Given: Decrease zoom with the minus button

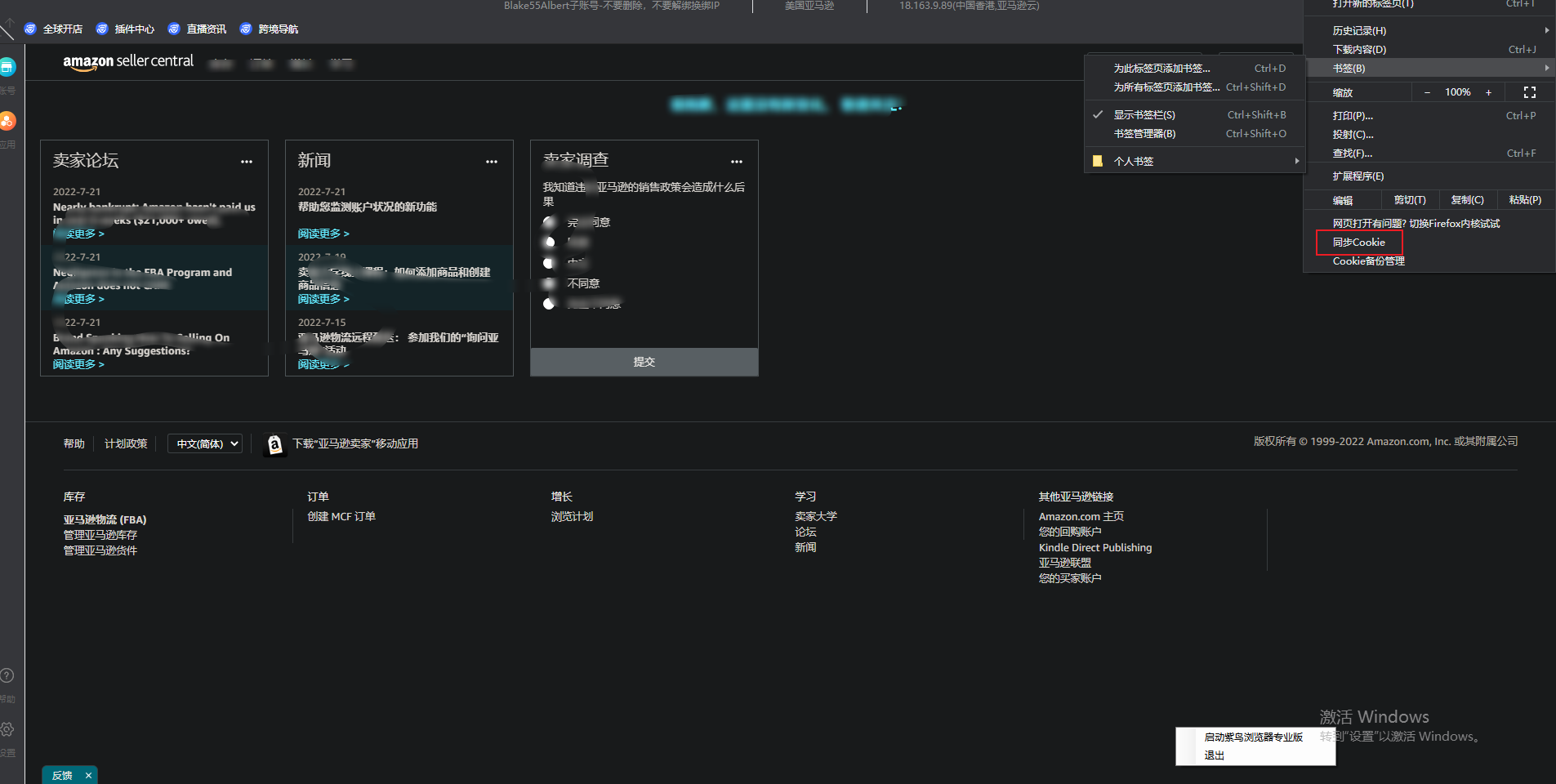Looking at the screenshot, I should 1427,92.
